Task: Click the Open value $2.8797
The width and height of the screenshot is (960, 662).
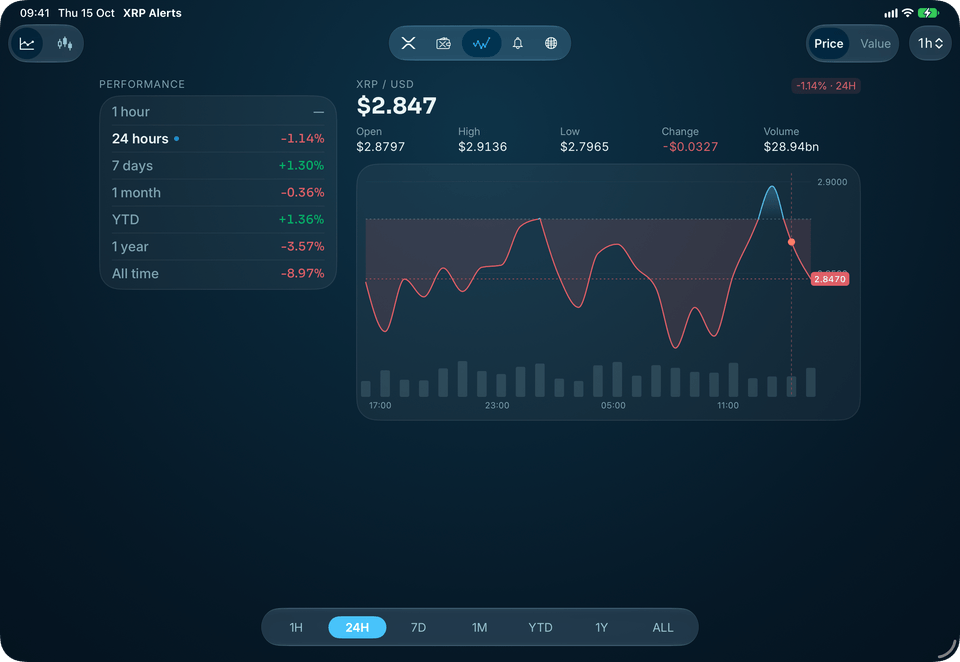Action: 380,146
